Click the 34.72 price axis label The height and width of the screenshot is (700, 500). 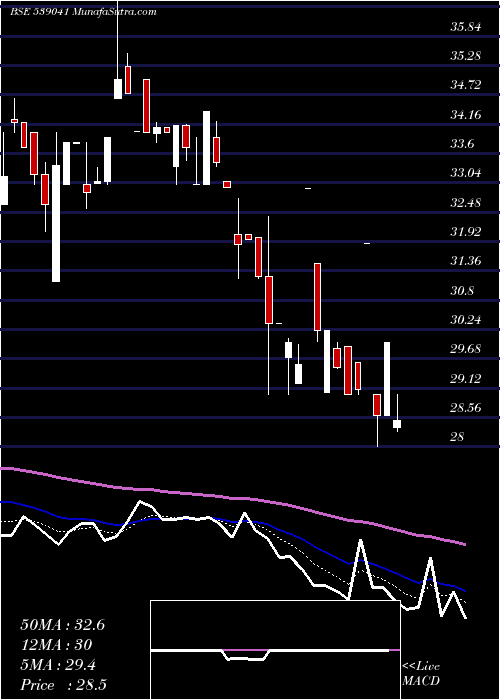(466, 85)
